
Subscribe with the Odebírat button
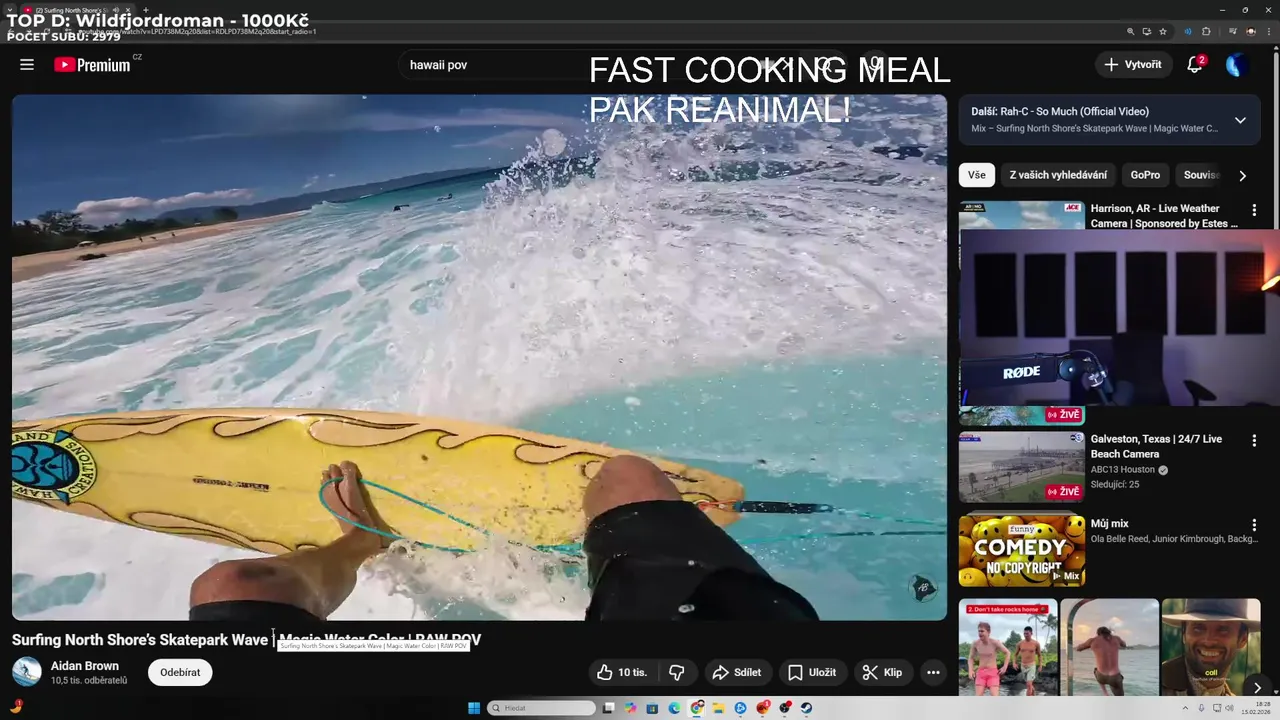(180, 672)
